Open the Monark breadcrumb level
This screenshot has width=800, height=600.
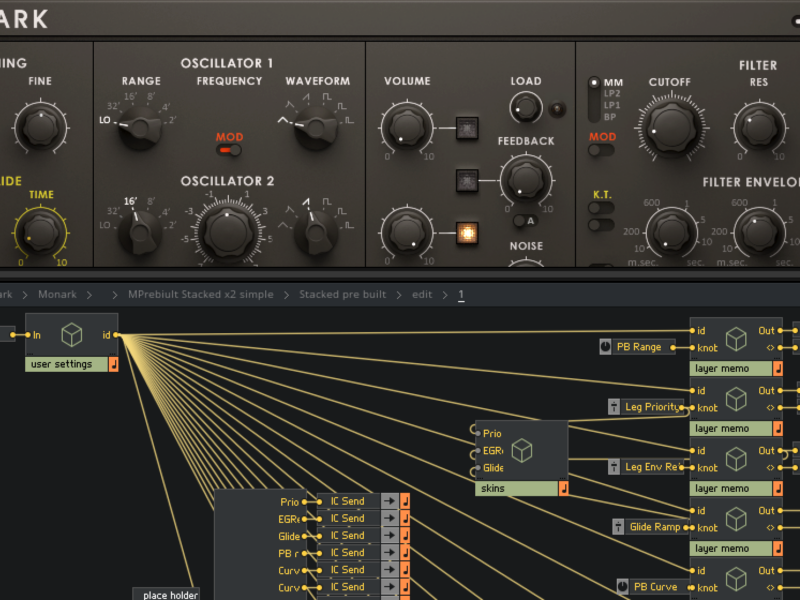(57, 295)
